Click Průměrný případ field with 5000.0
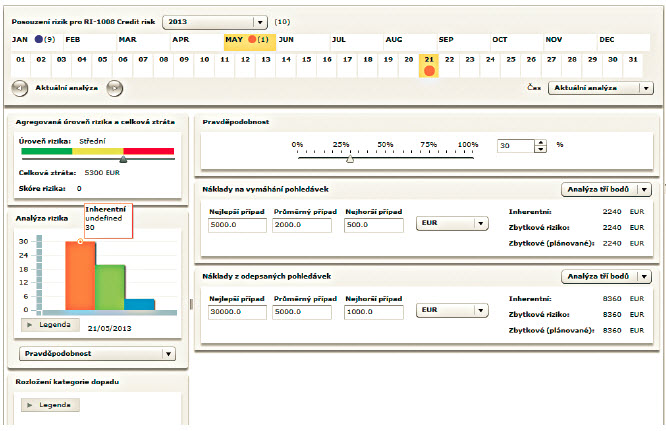This screenshot has height=431, width=666. pos(302,312)
